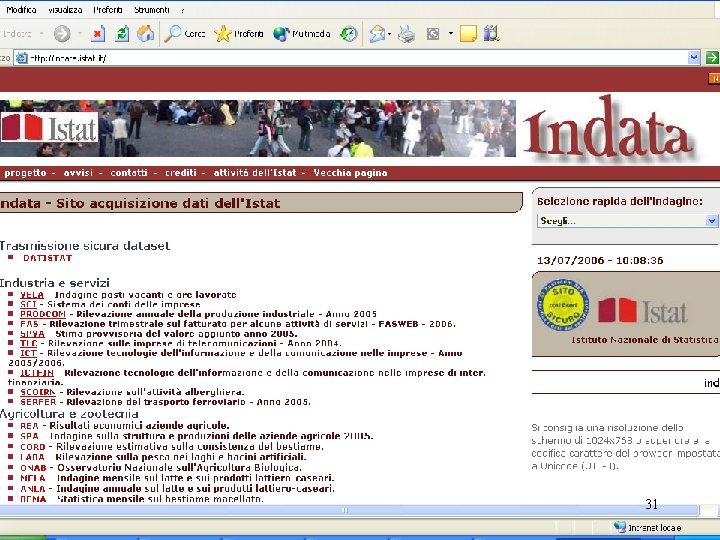The image size is (720, 540).
Task: Open Preferiti favorites star button
Action: pyautogui.click(x=239, y=34)
